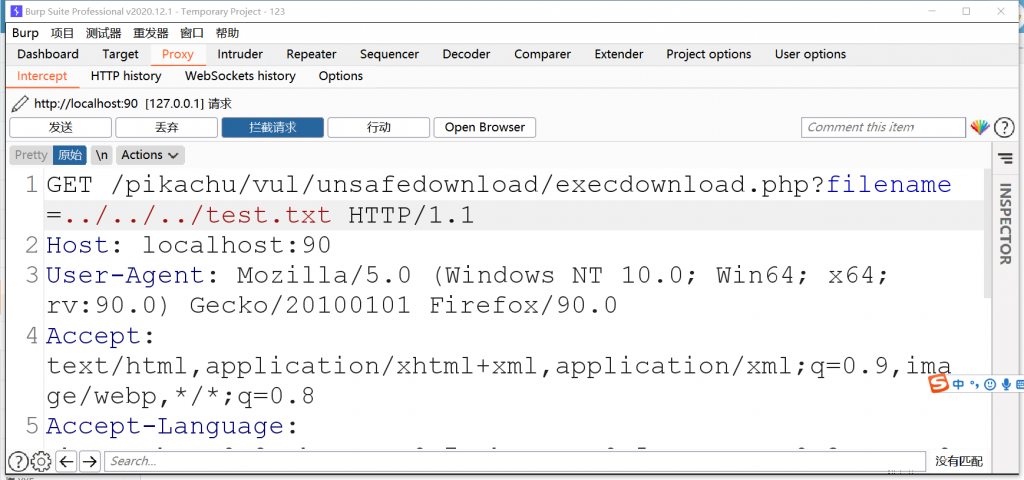Switch to the Decoder tab

466,54
